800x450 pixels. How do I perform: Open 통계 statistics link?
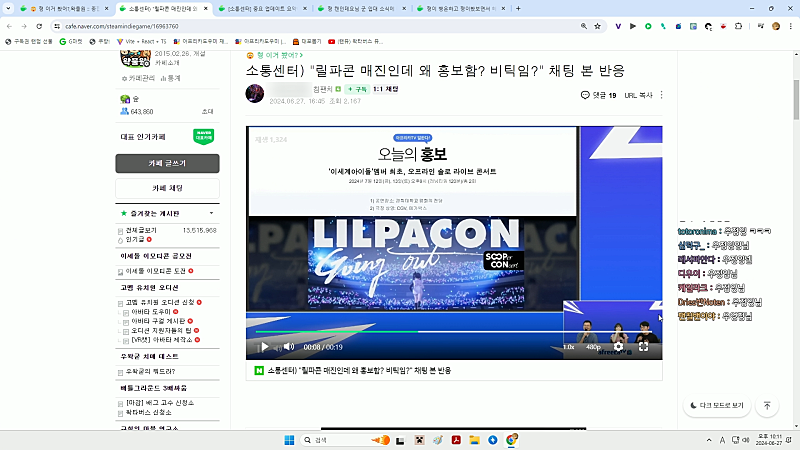click(x=170, y=78)
